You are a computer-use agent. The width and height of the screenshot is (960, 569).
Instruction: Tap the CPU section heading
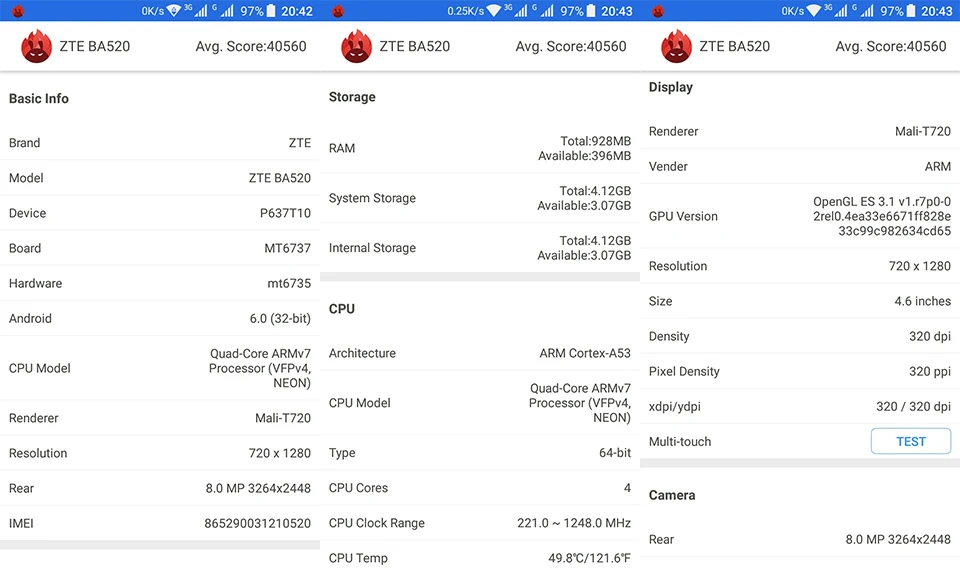(x=342, y=309)
